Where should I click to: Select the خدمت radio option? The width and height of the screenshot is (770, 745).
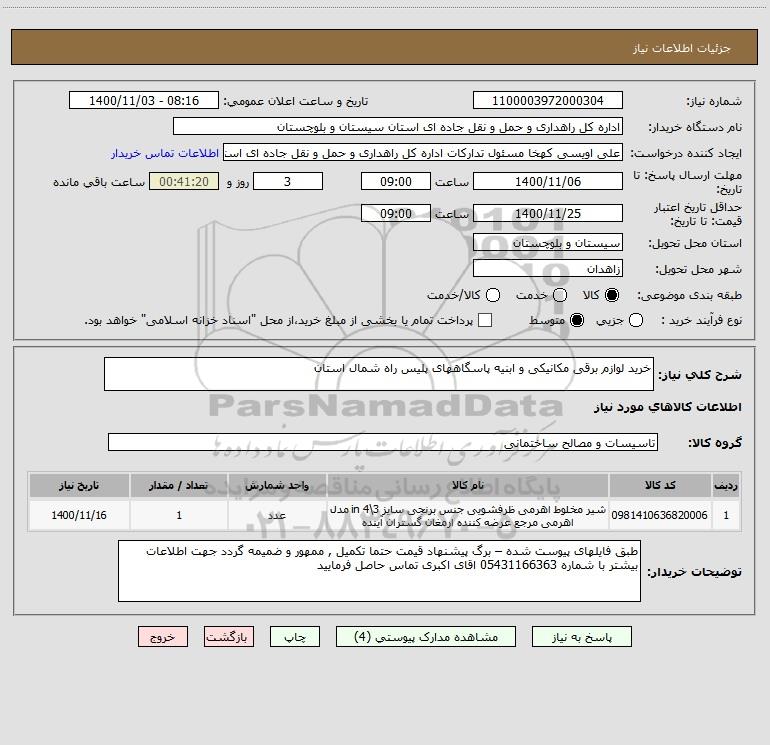(560, 295)
